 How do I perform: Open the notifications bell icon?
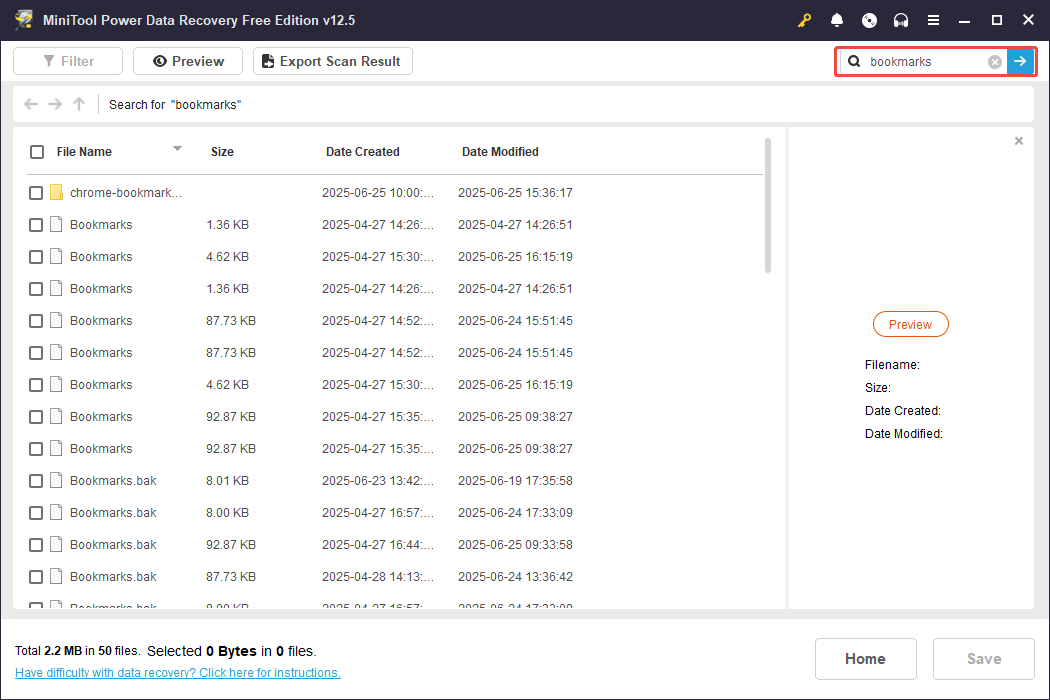[837, 20]
